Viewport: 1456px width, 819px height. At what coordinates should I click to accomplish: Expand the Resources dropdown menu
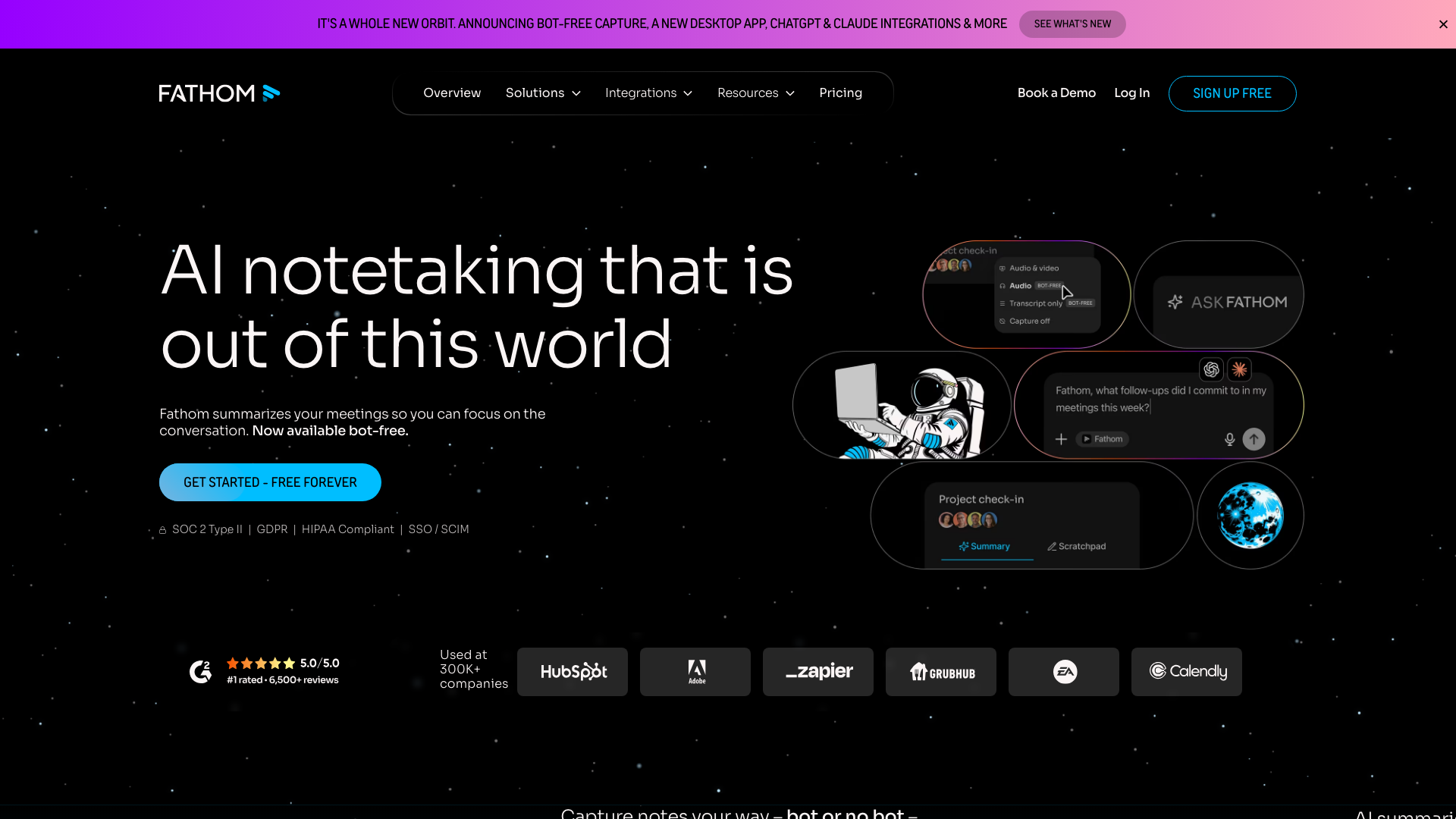pos(756,93)
